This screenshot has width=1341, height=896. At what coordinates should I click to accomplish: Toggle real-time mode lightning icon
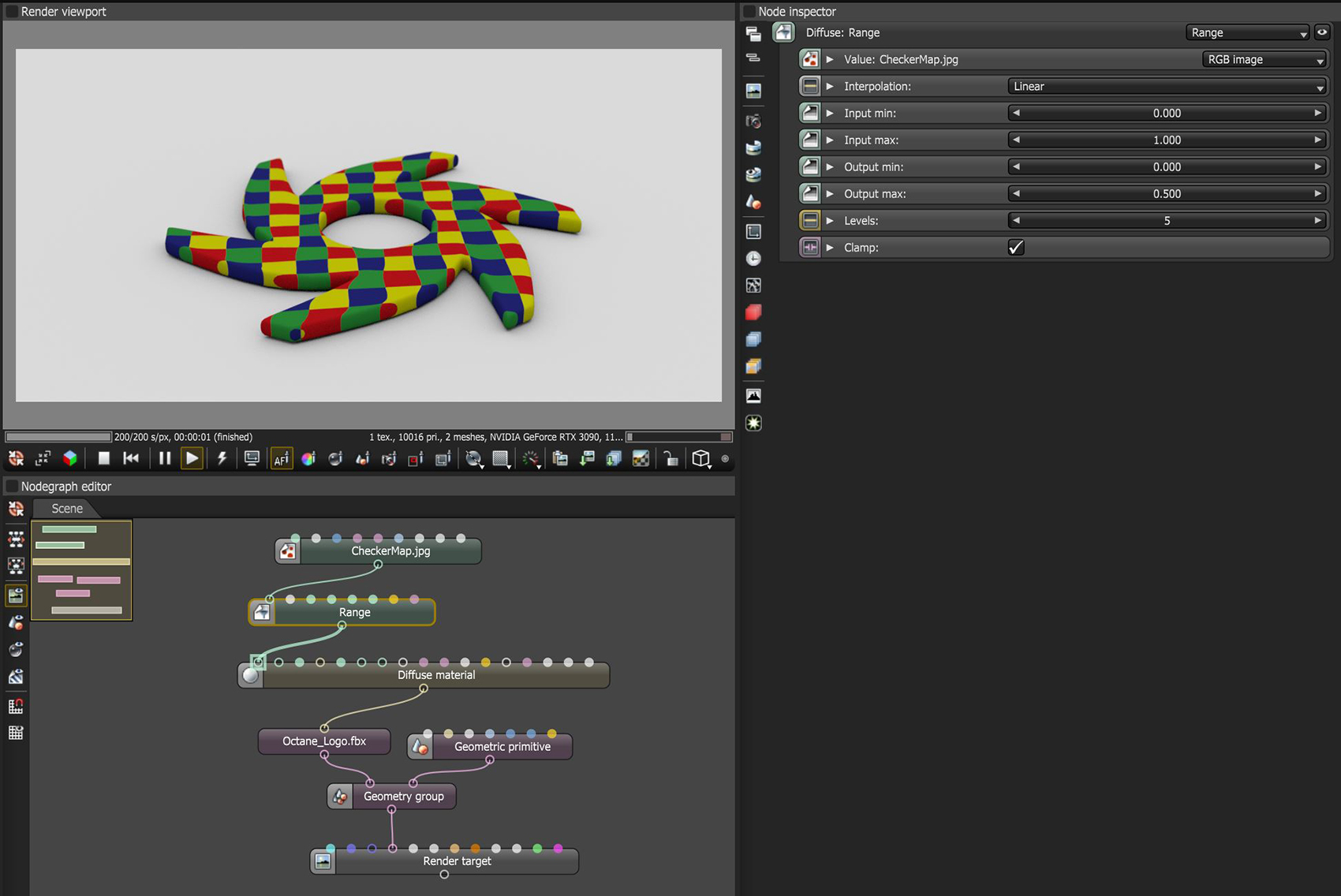222,458
